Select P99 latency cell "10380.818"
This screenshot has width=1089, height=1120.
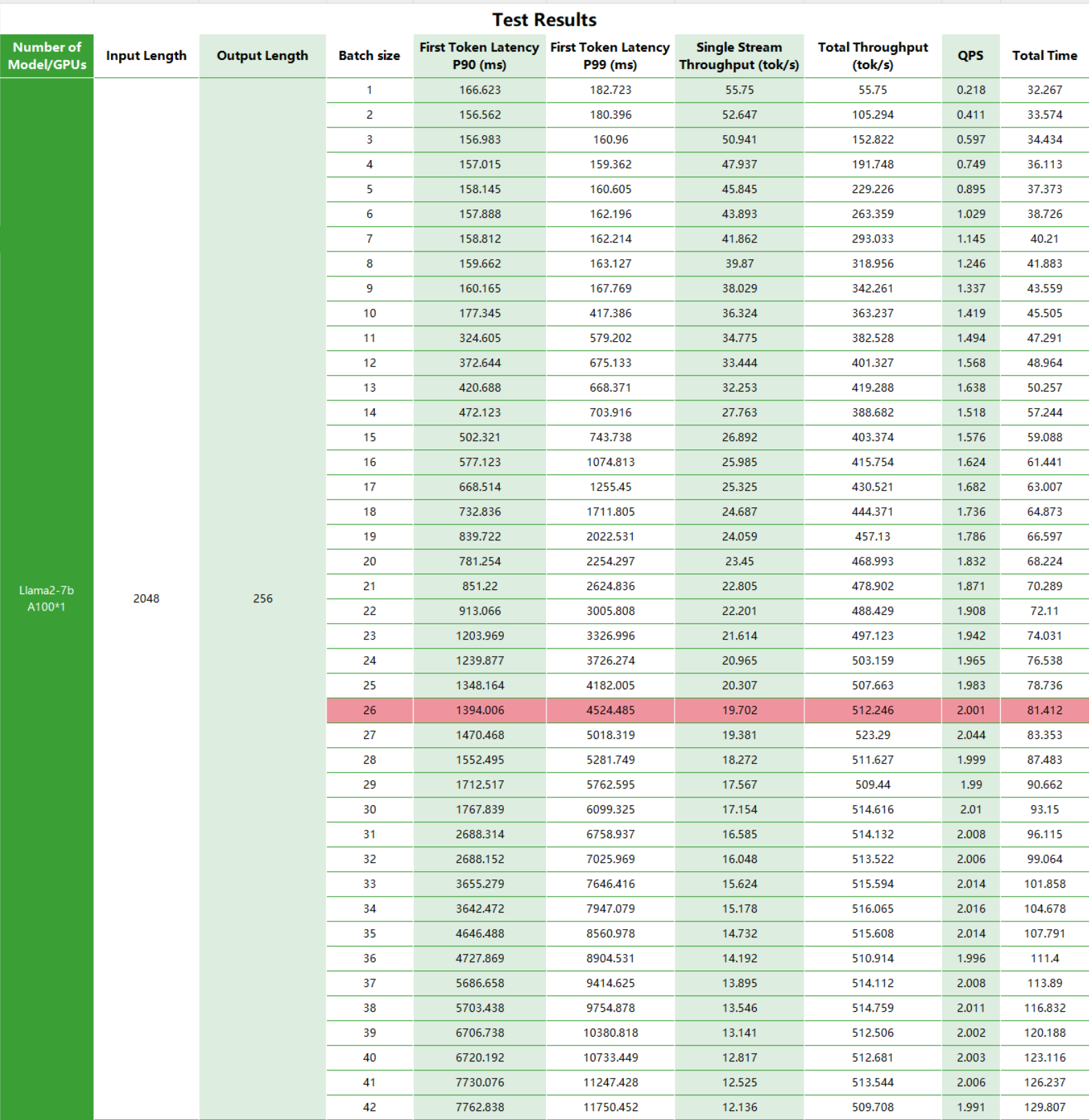click(610, 1033)
